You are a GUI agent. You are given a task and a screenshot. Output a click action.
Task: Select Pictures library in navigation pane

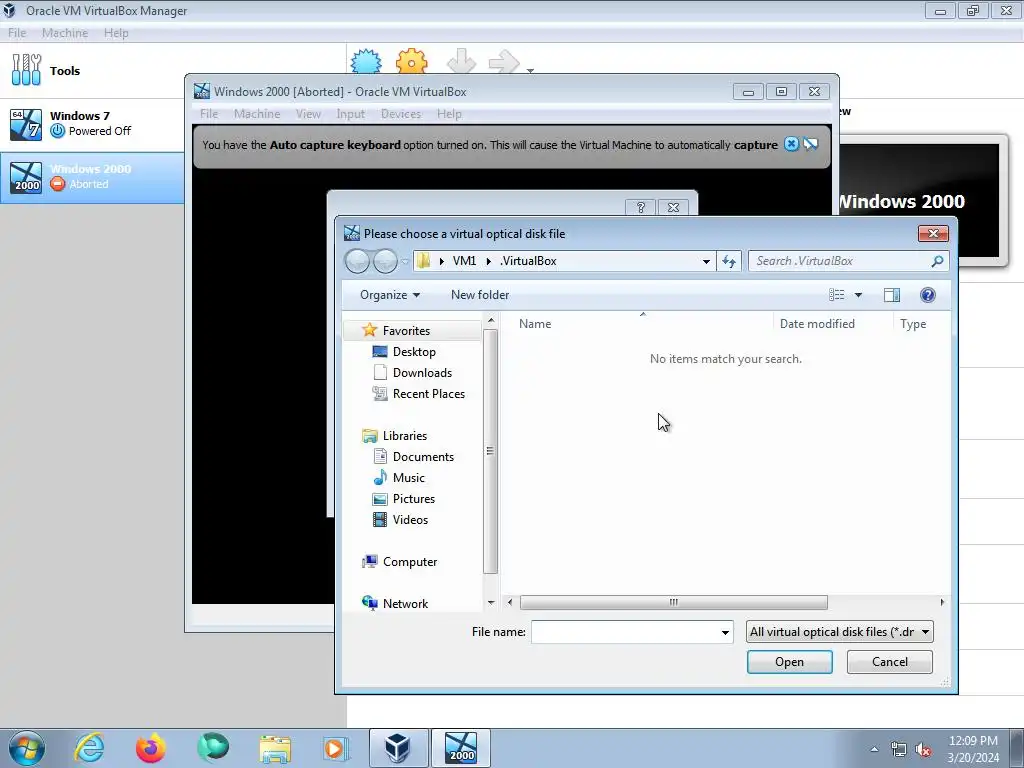(414, 498)
